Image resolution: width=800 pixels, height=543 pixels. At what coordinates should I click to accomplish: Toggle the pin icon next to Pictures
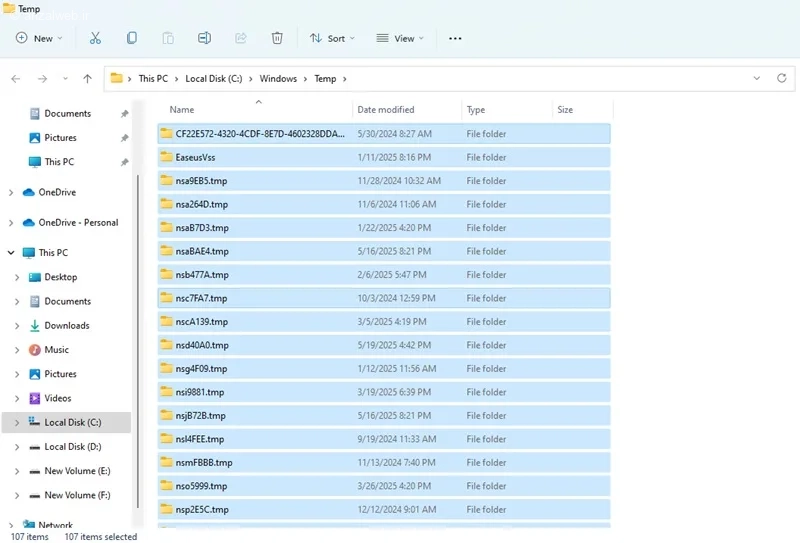(124, 138)
